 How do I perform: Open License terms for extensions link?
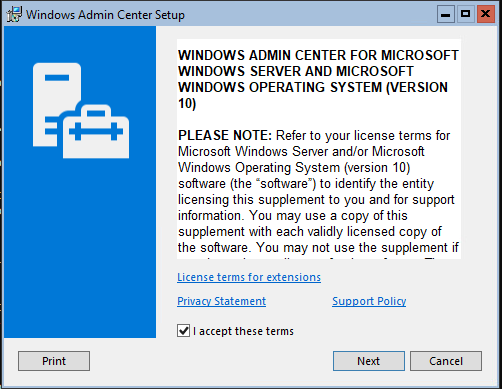point(249,277)
